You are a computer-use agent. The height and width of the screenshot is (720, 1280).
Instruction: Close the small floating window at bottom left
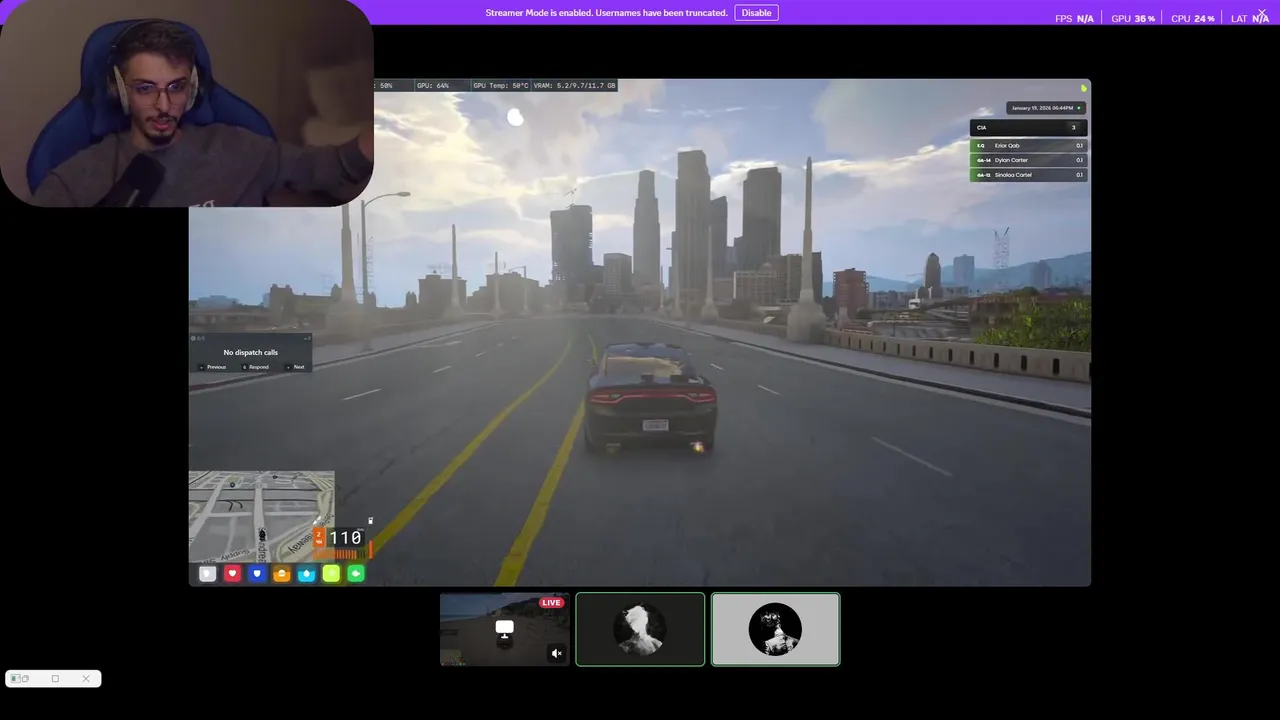(86, 679)
